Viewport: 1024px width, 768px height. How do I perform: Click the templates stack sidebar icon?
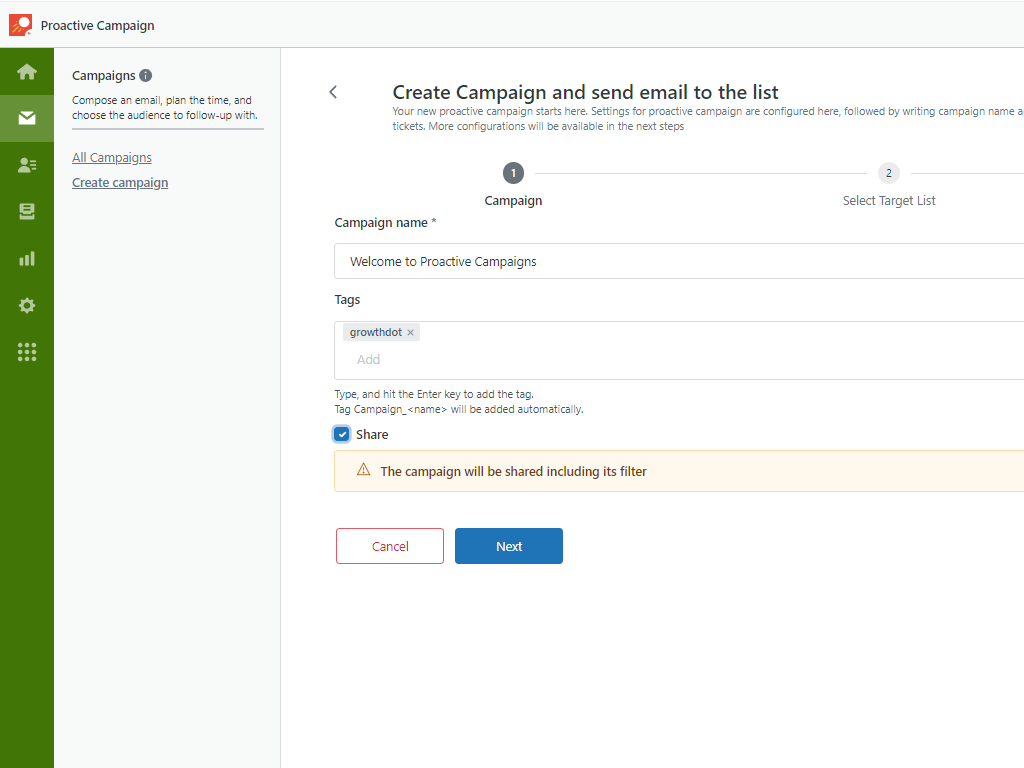(x=27, y=212)
